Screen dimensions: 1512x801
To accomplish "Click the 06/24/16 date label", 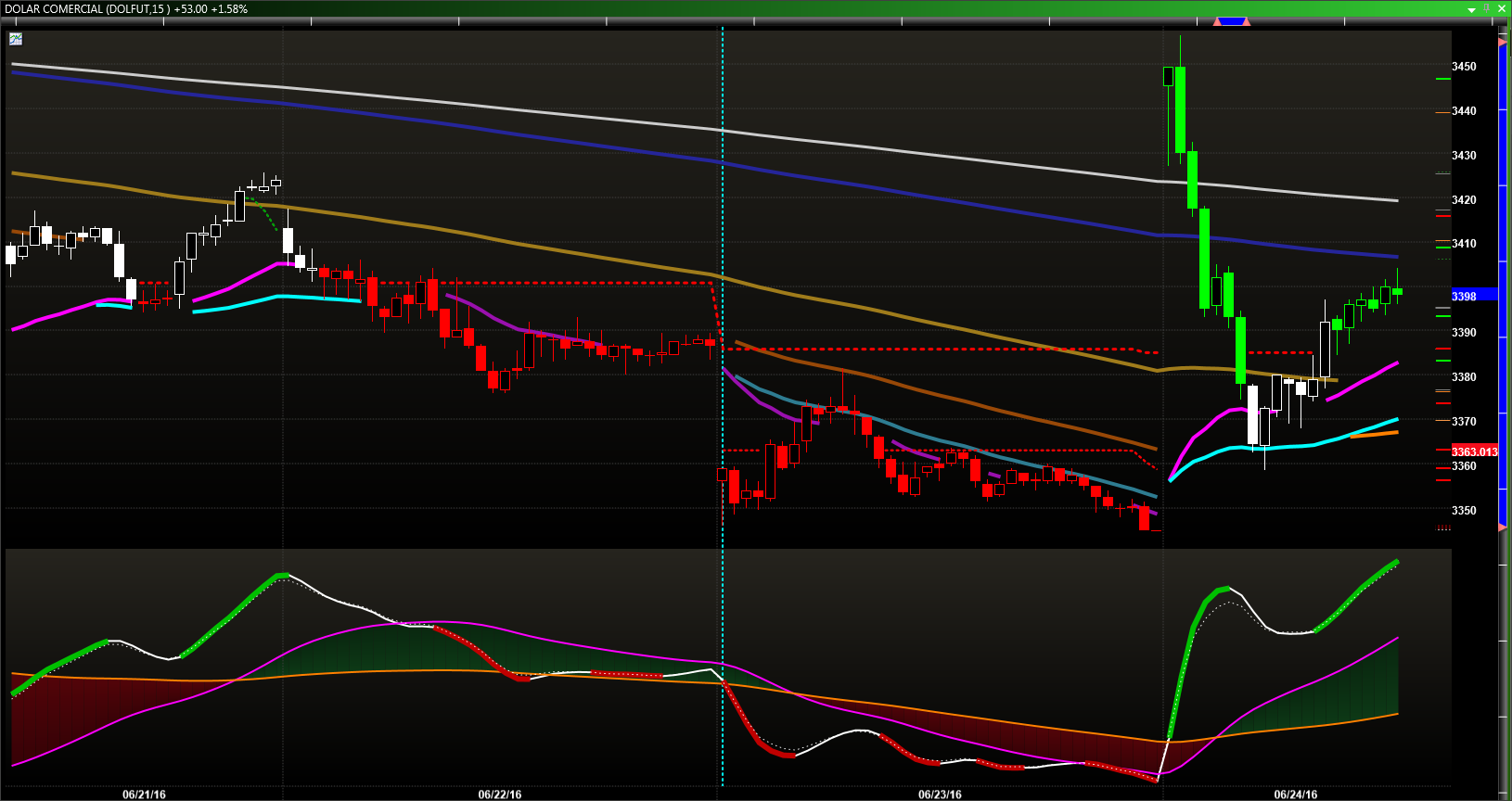I will [x=1295, y=795].
